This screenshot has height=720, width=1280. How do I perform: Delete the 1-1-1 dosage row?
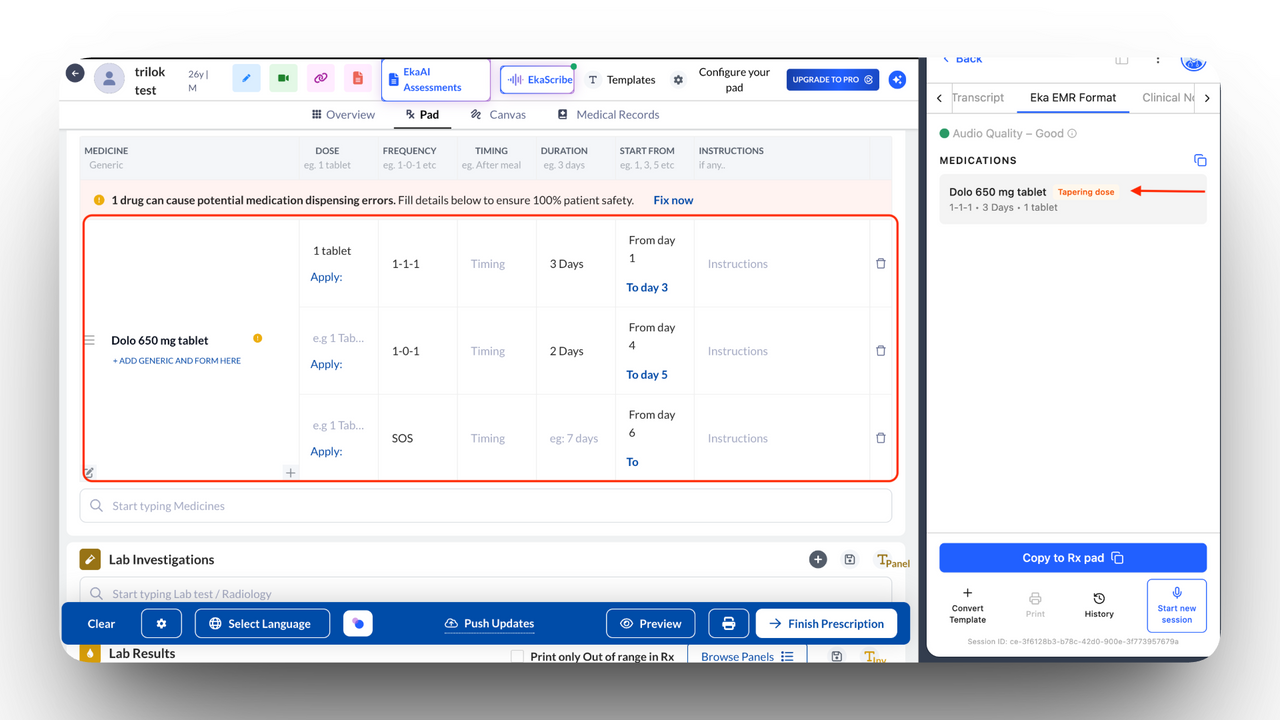pyautogui.click(x=880, y=264)
